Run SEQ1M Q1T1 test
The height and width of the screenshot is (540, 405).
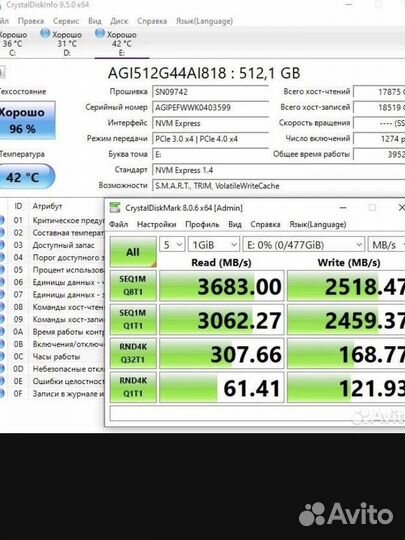[x=133, y=319]
